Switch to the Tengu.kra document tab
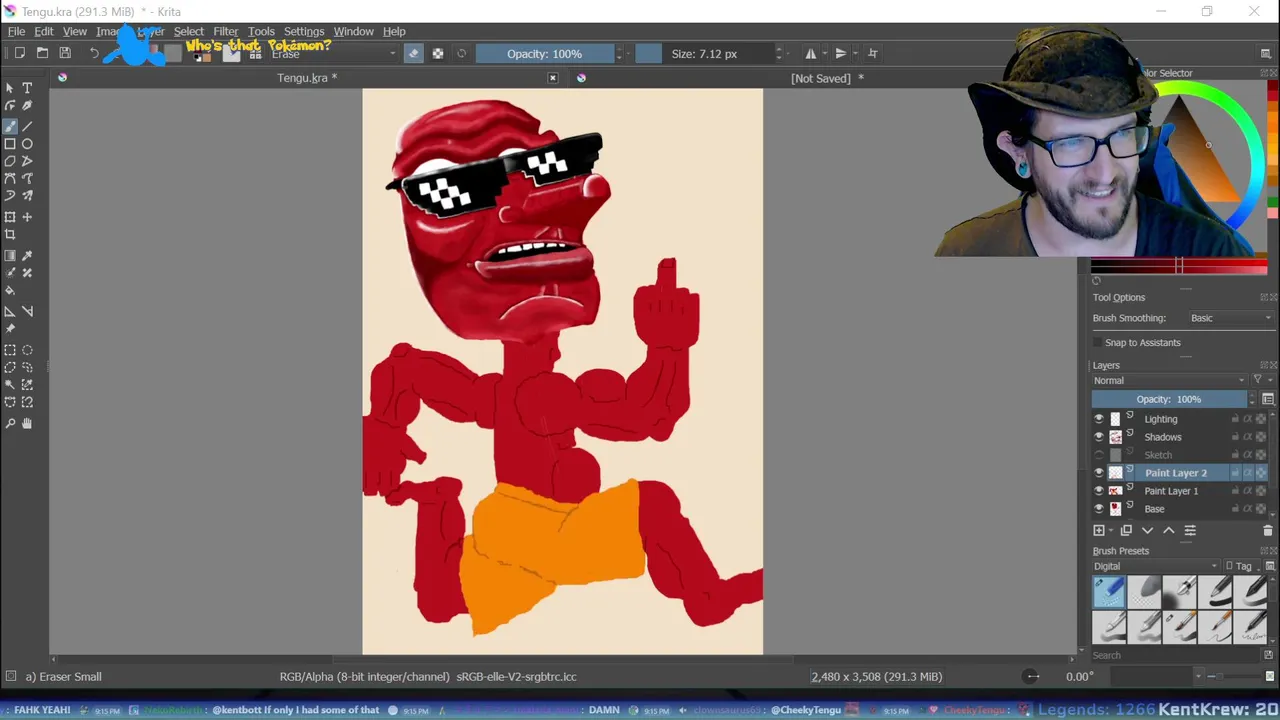Viewport: 1280px width, 720px height. point(307,78)
